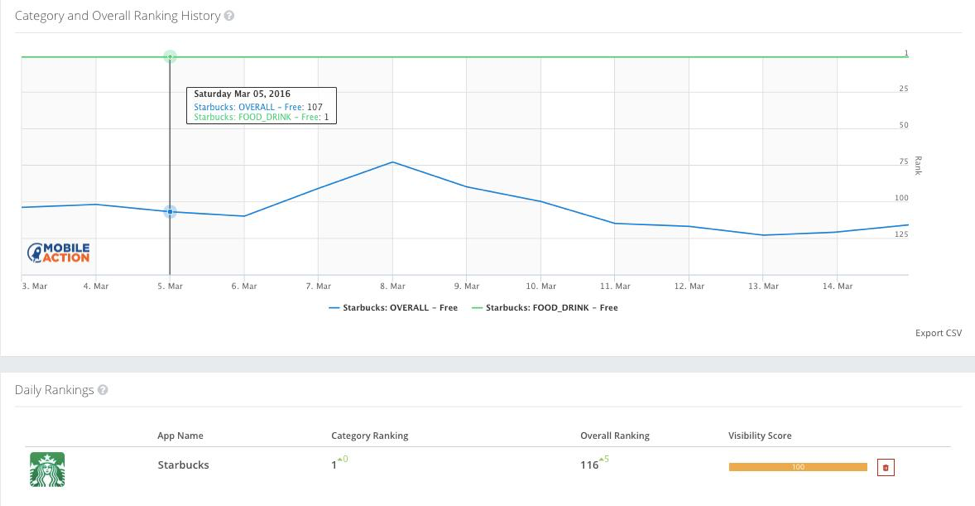Click green data point at rank 1
975x506 pixels.
170,57
